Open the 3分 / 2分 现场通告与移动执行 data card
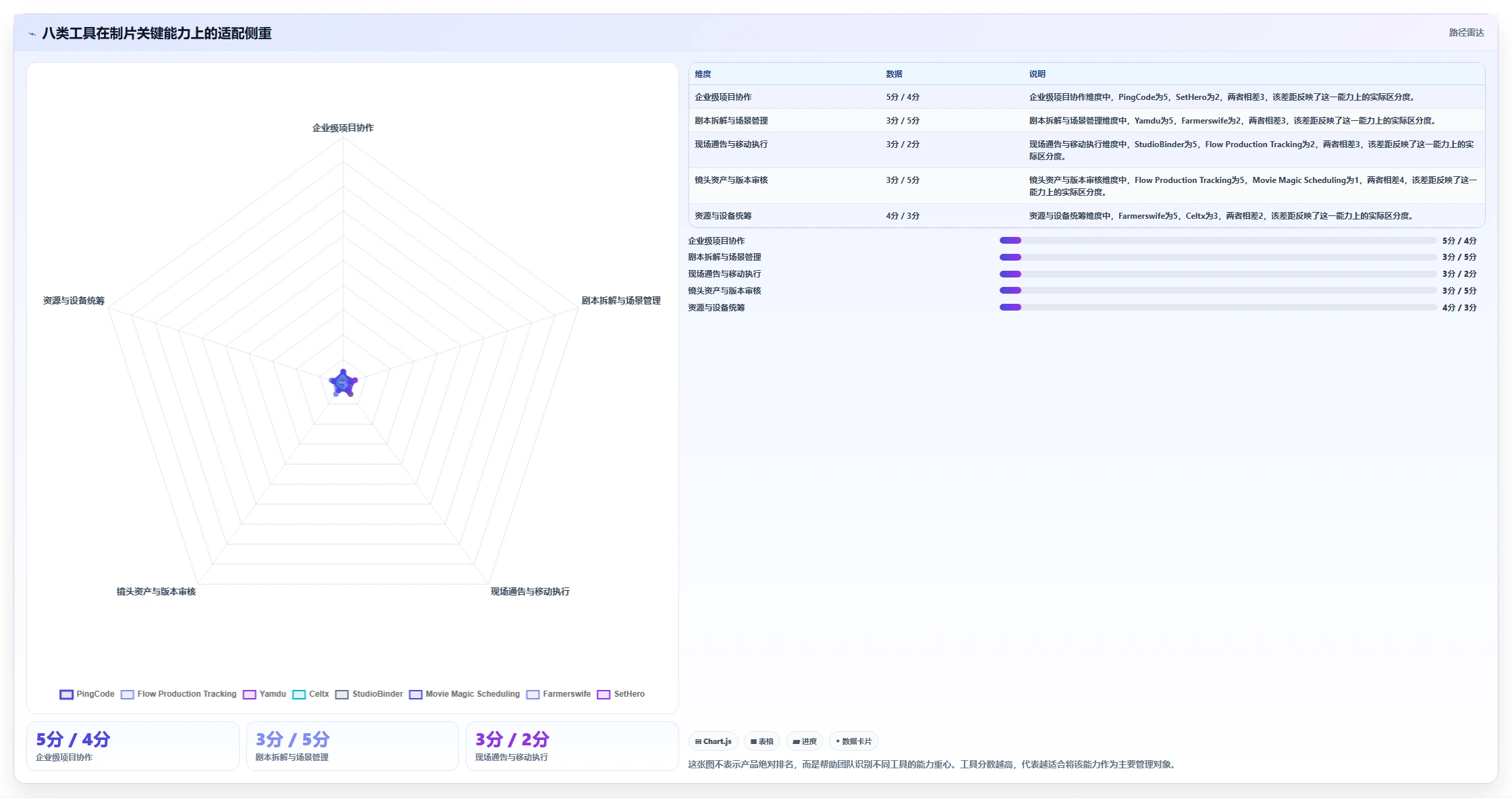The height and width of the screenshot is (798, 1512). [x=572, y=746]
